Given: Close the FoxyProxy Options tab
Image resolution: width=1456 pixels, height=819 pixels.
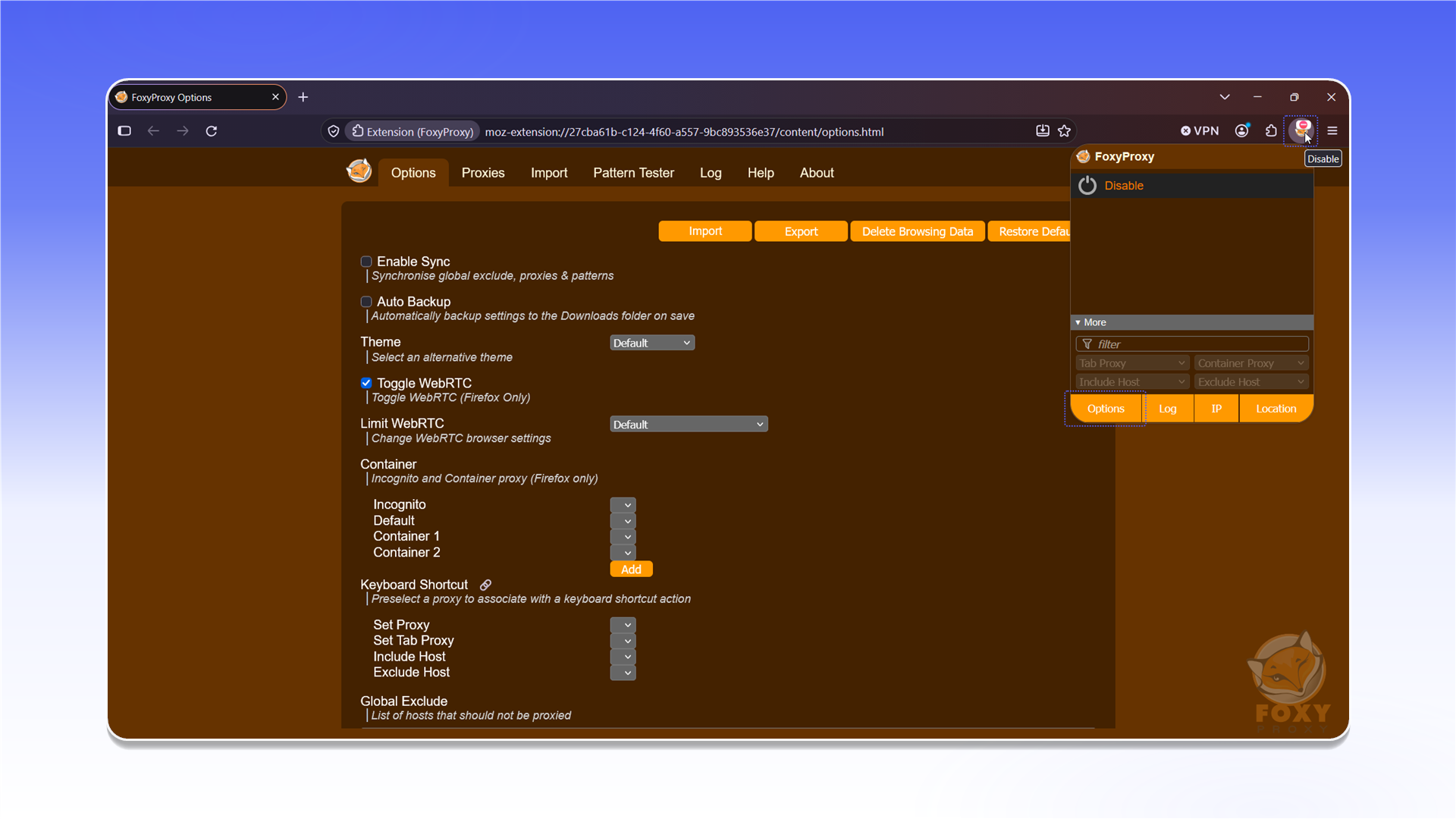Looking at the screenshot, I should 275,97.
